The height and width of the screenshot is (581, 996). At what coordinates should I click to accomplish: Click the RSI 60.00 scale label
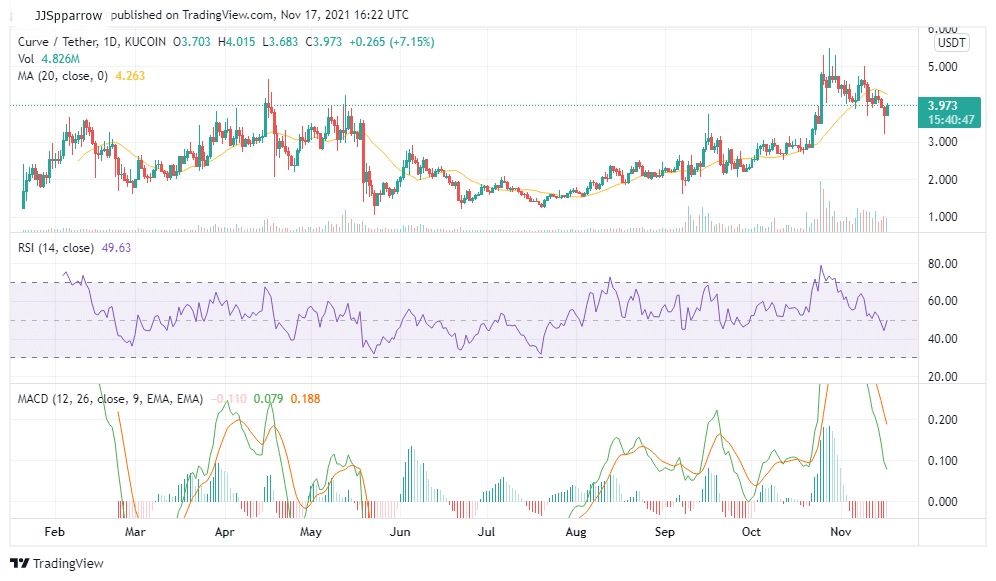click(x=943, y=301)
